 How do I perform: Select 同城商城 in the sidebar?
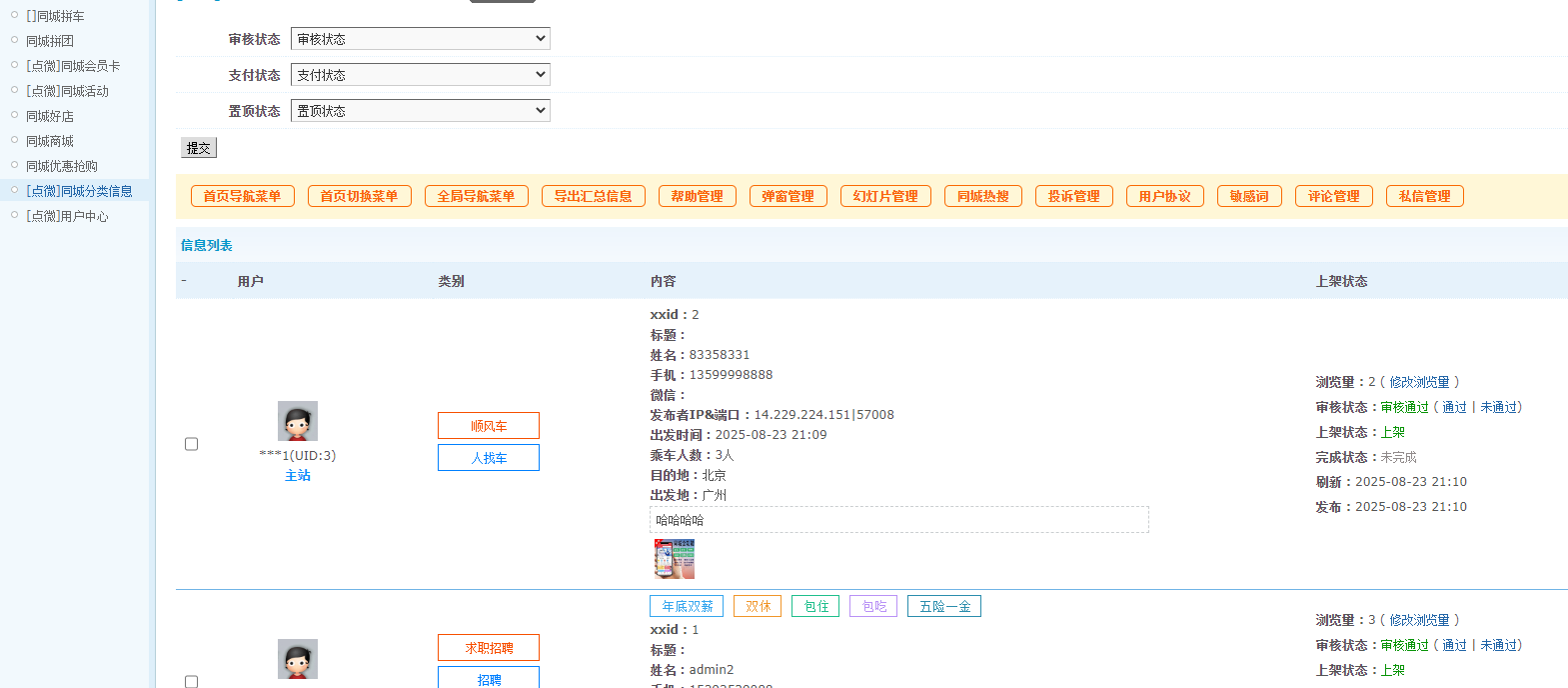tap(50, 141)
